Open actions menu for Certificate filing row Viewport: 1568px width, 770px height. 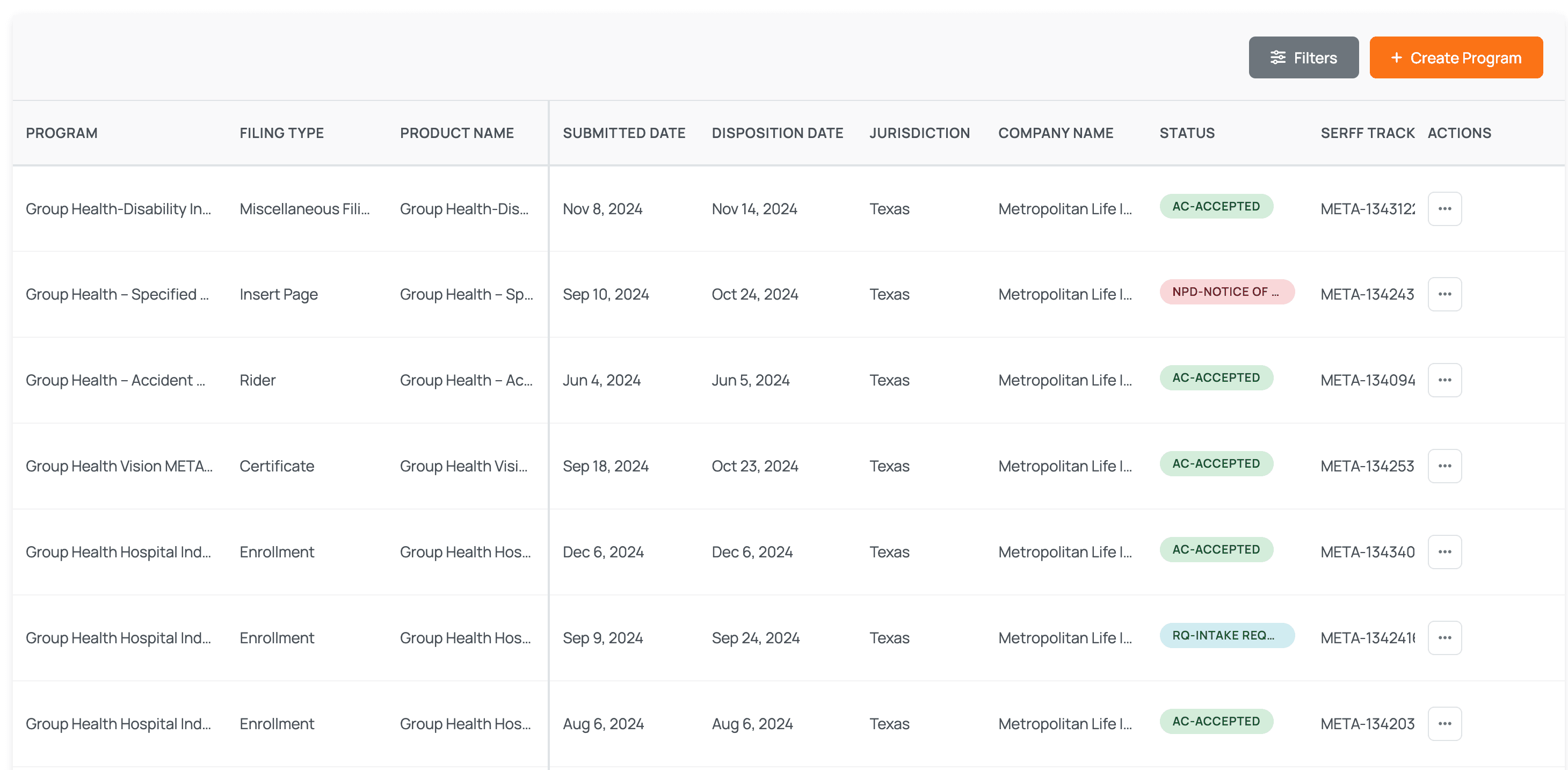[1444, 466]
